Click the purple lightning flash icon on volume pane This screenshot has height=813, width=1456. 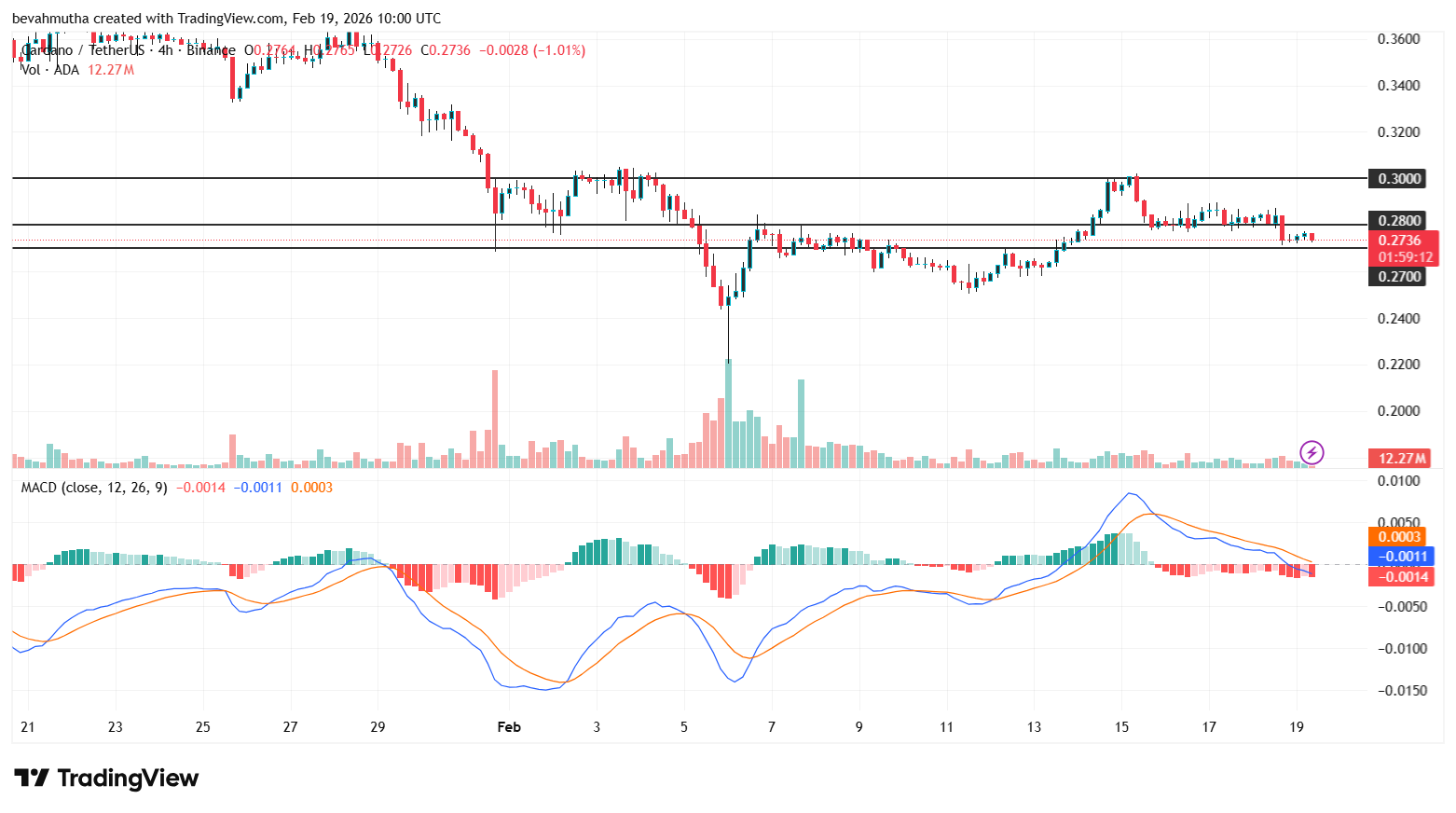pyautogui.click(x=1312, y=453)
